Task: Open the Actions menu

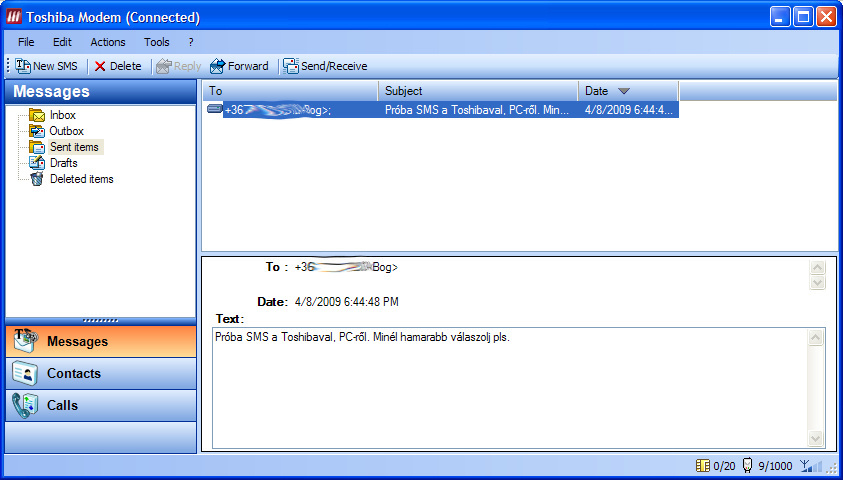Action: coord(108,42)
